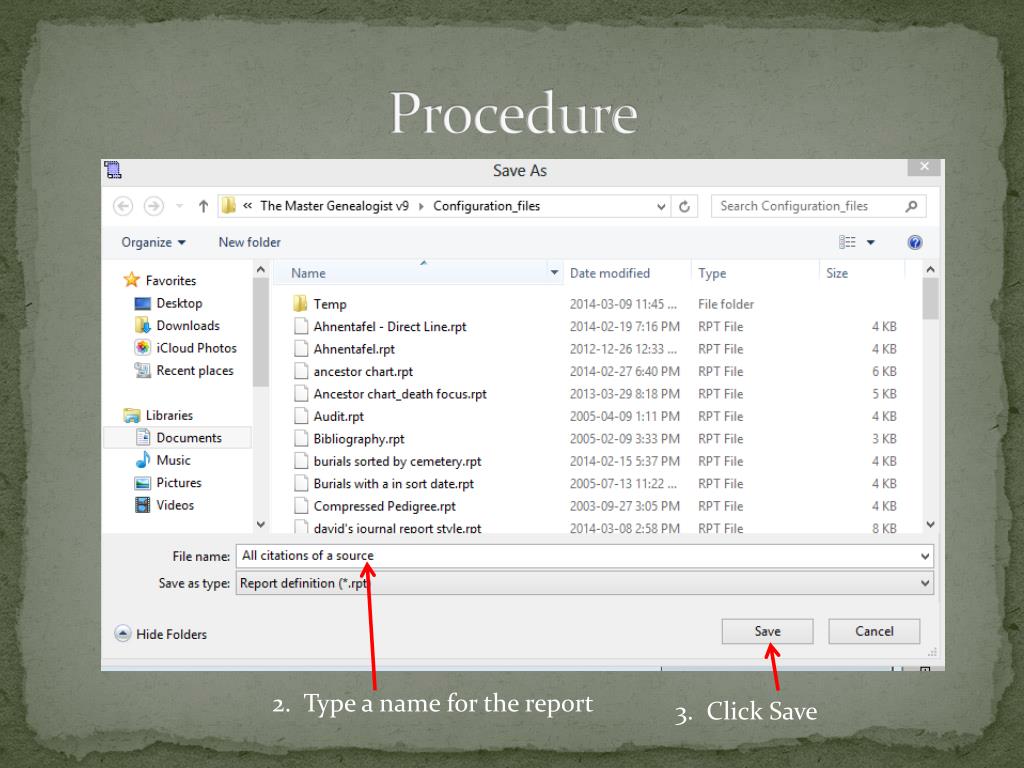Viewport: 1024px width, 768px height.
Task: Click Hide Folders
Action: [x=161, y=634]
